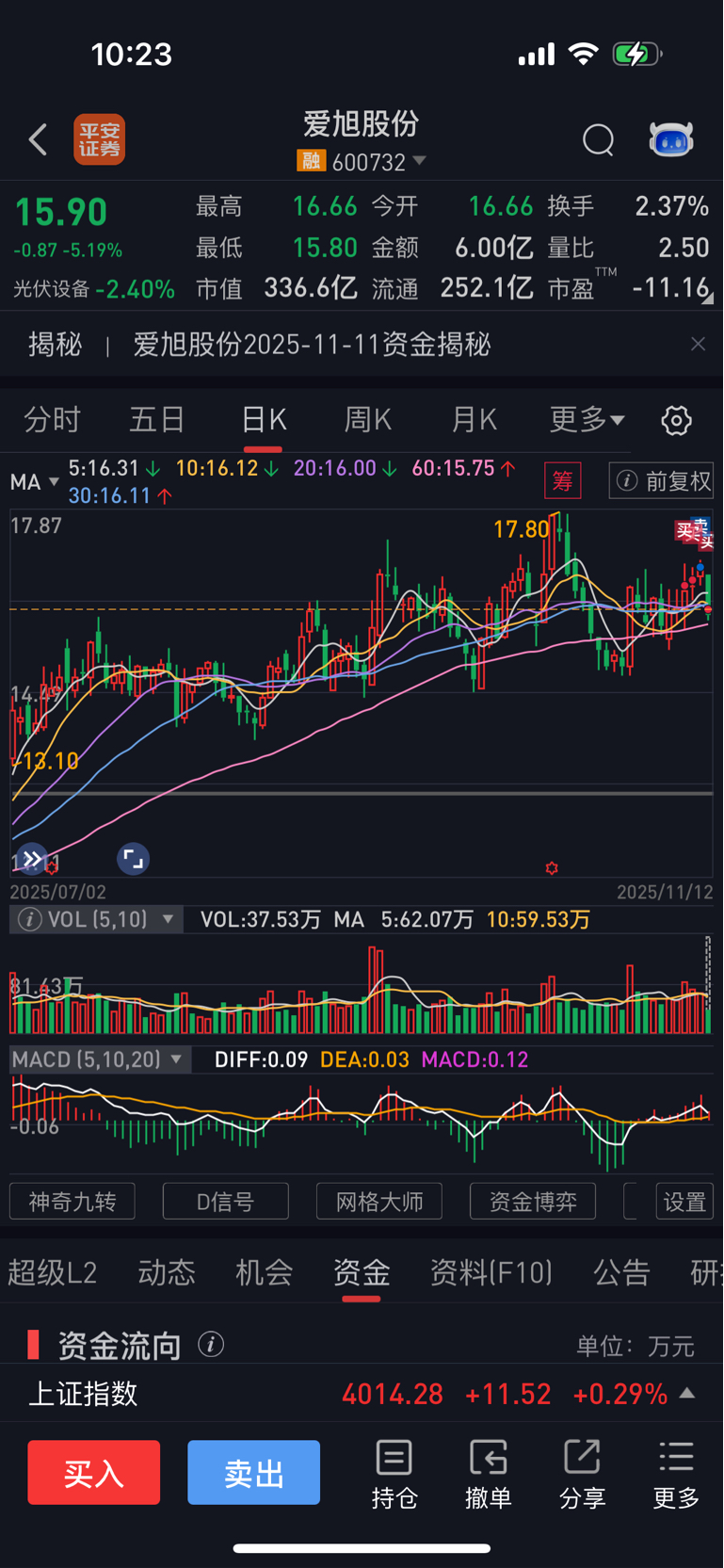Open 爱旭股份2025-11-11资金揭秘 link

pyautogui.click(x=312, y=345)
